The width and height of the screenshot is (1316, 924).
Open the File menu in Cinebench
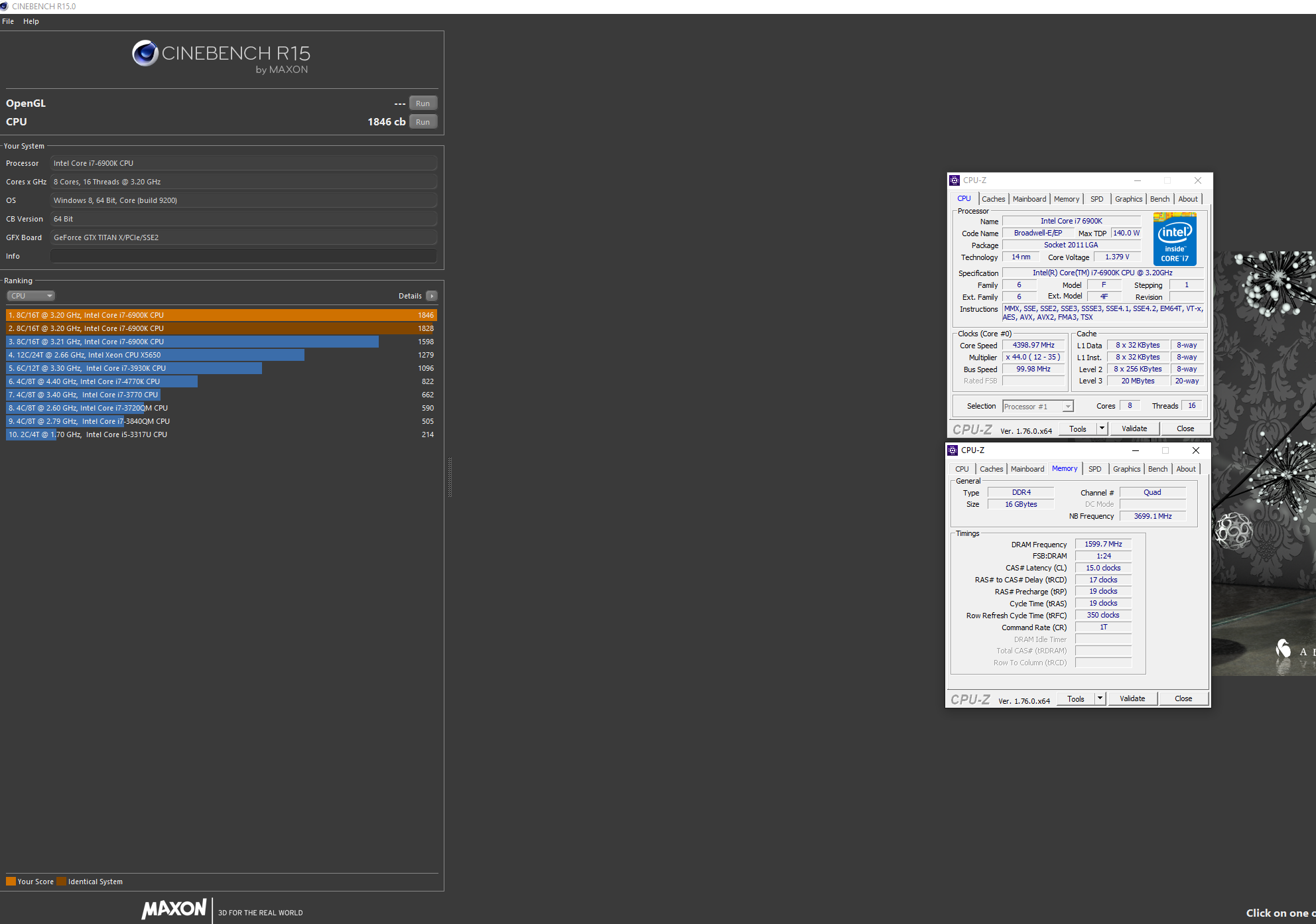8,21
